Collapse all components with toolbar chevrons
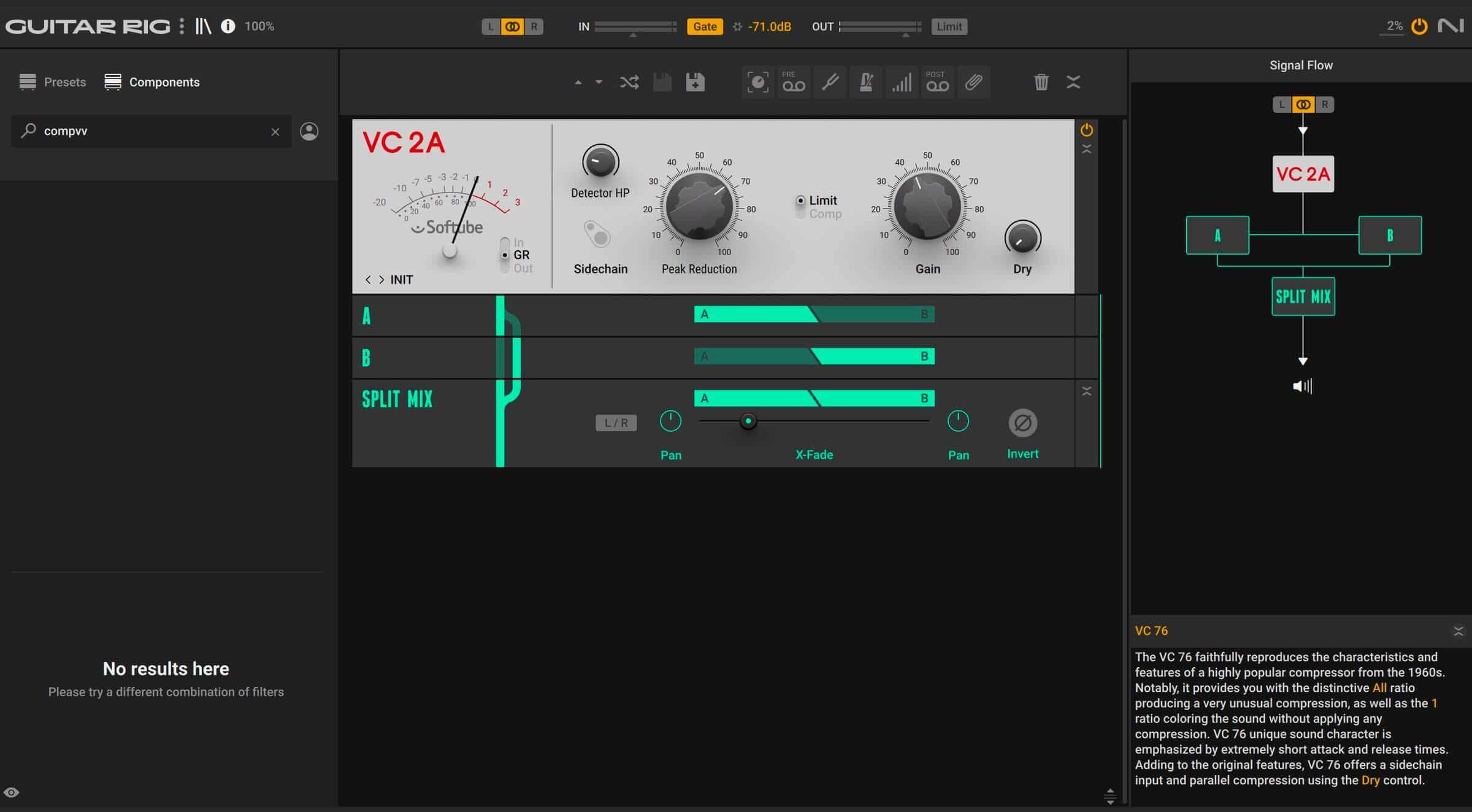The image size is (1472, 812). [1073, 82]
